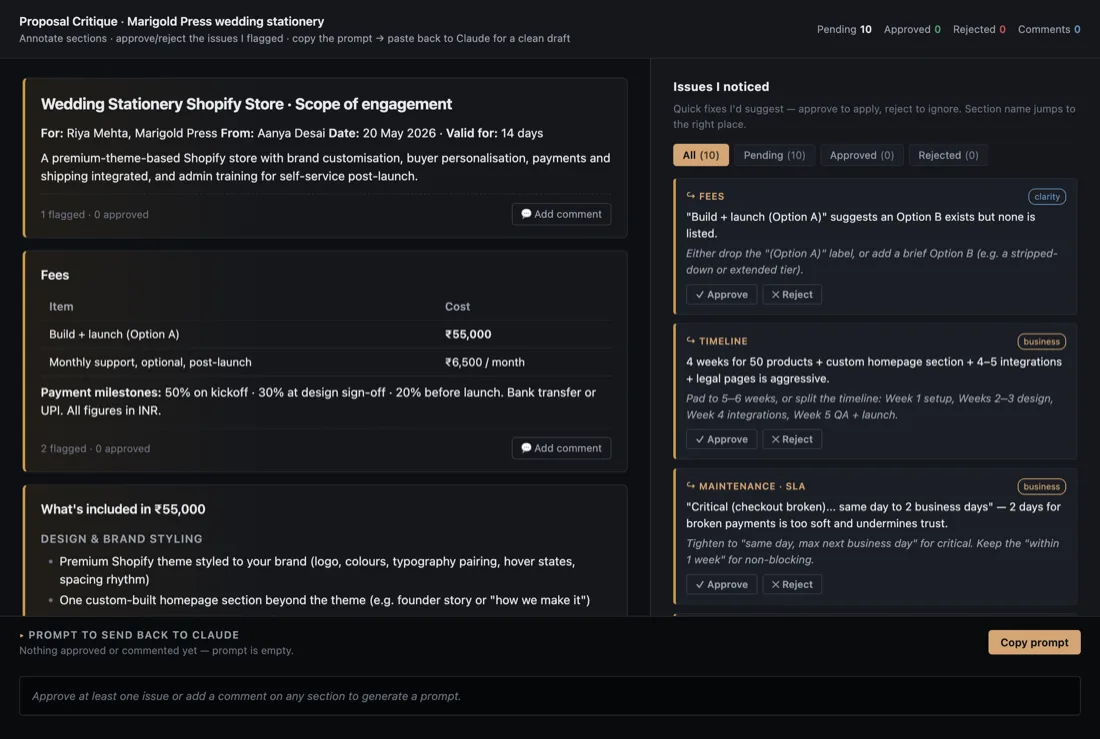Click the jump arrow icon beside MAINTENANCE · SLA
The width and height of the screenshot is (1100, 739).
pyautogui.click(x=690, y=486)
